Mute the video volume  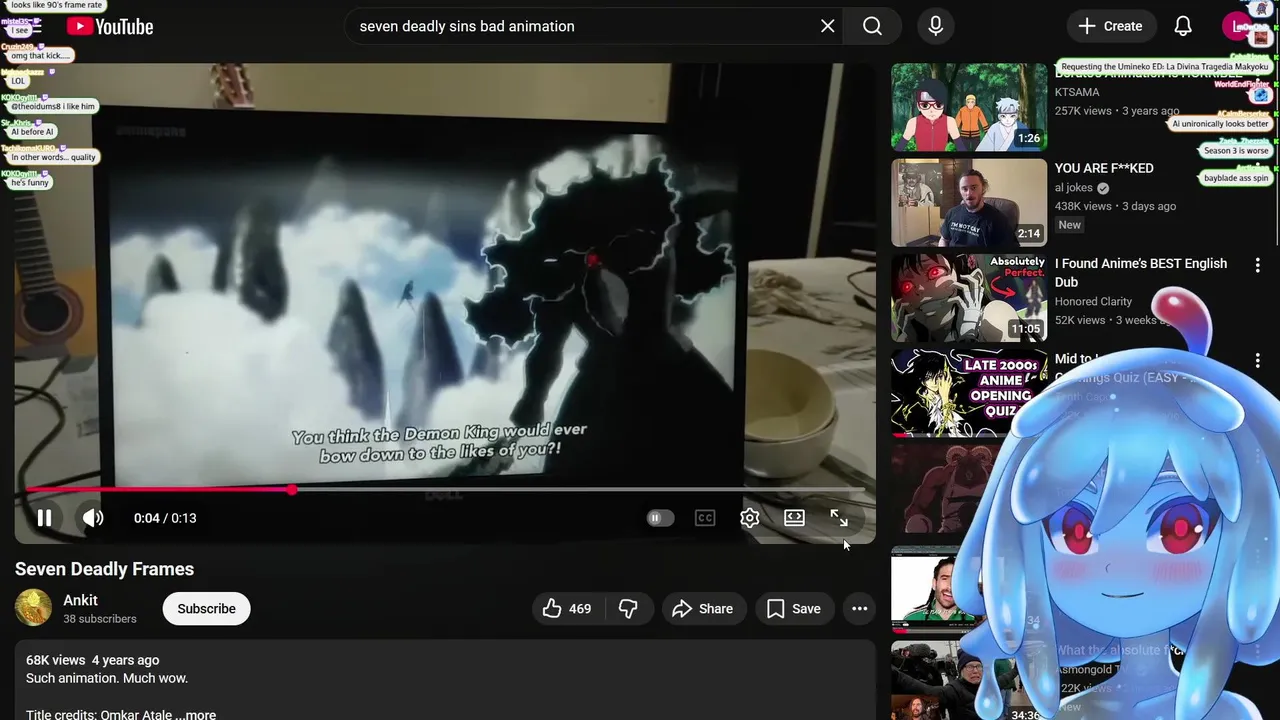pos(93,518)
